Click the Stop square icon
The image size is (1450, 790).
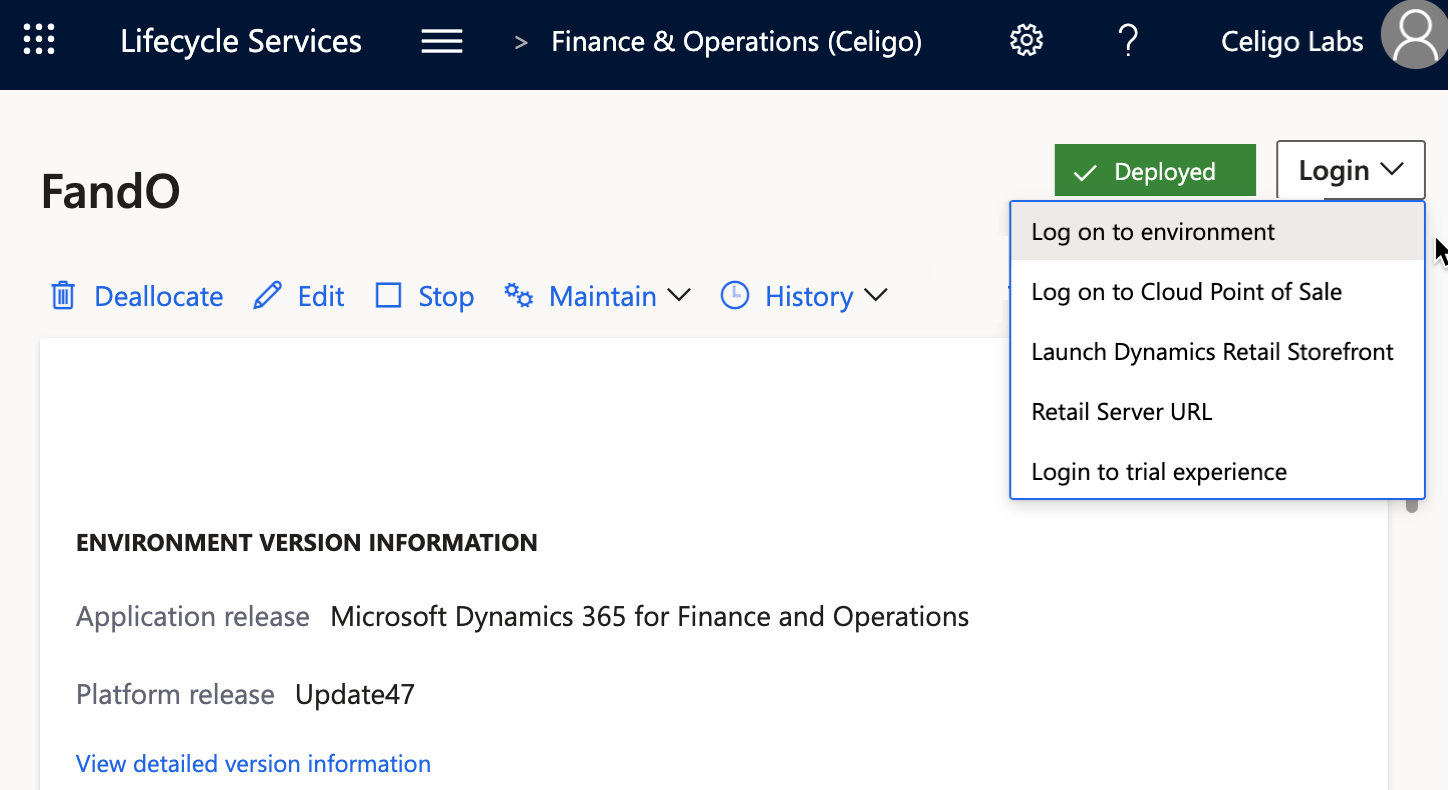[x=388, y=296]
